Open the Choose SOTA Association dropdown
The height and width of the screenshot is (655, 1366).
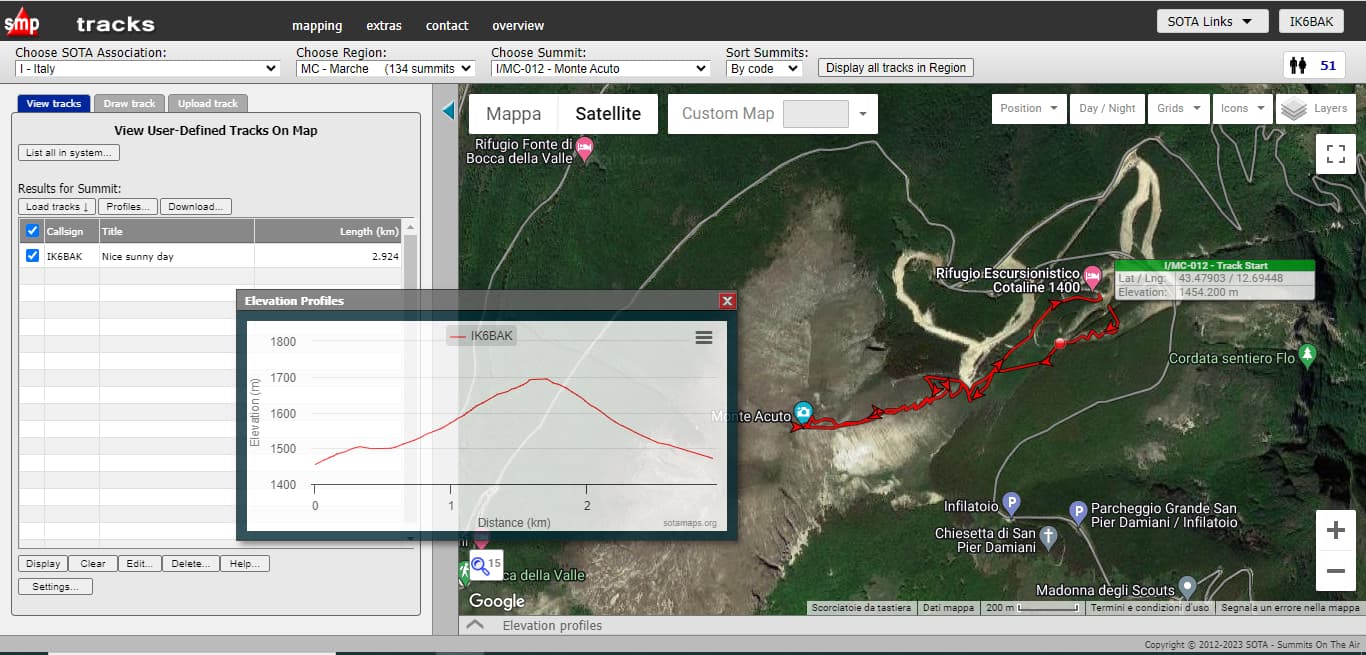(147, 69)
